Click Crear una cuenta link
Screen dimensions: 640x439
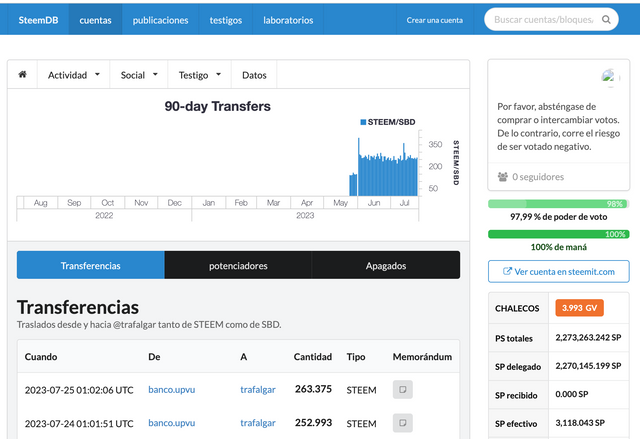(435, 20)
